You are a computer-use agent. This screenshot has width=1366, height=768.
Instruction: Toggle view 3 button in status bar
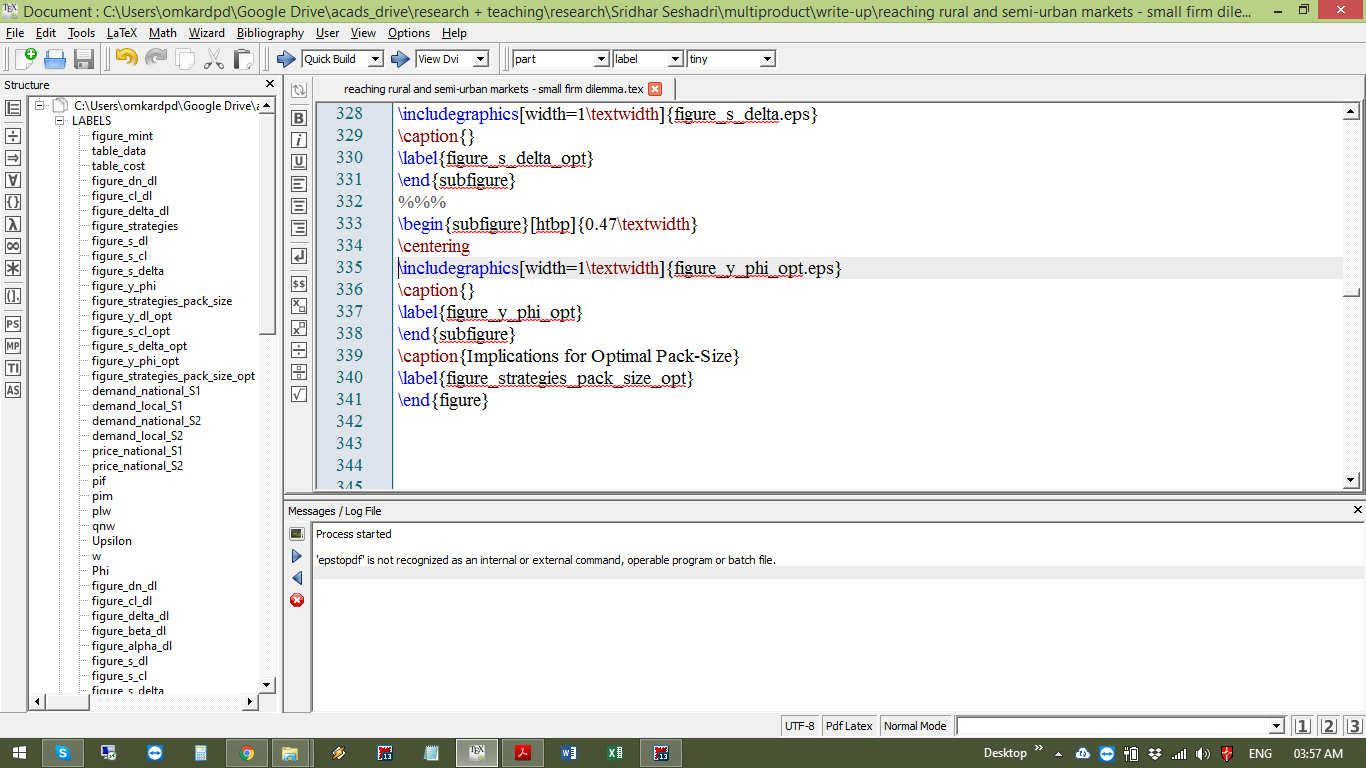coord(1354,726)
